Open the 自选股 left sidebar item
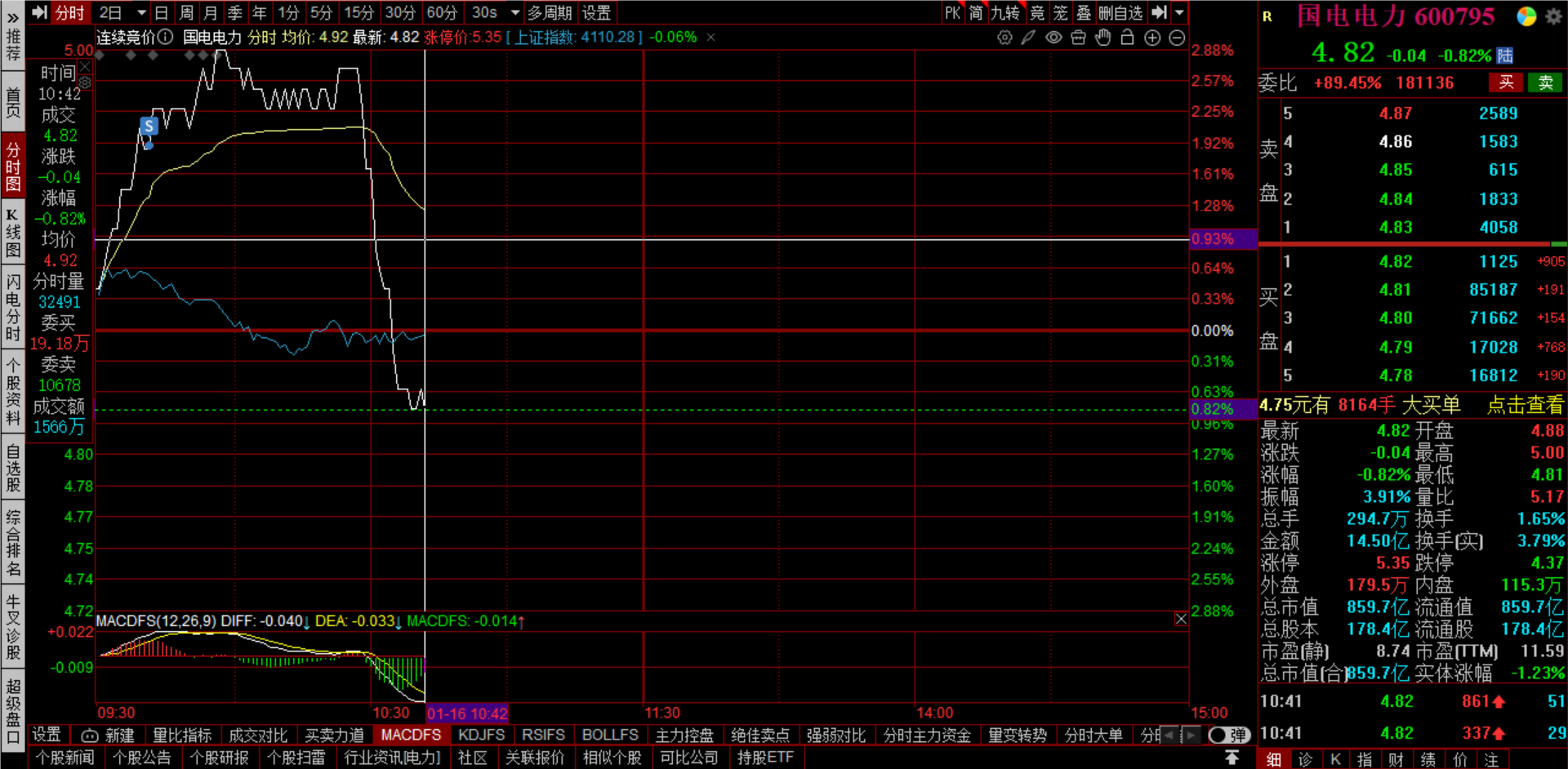Viewport: 1568px width, 769px height. click(x=13, y=468)
